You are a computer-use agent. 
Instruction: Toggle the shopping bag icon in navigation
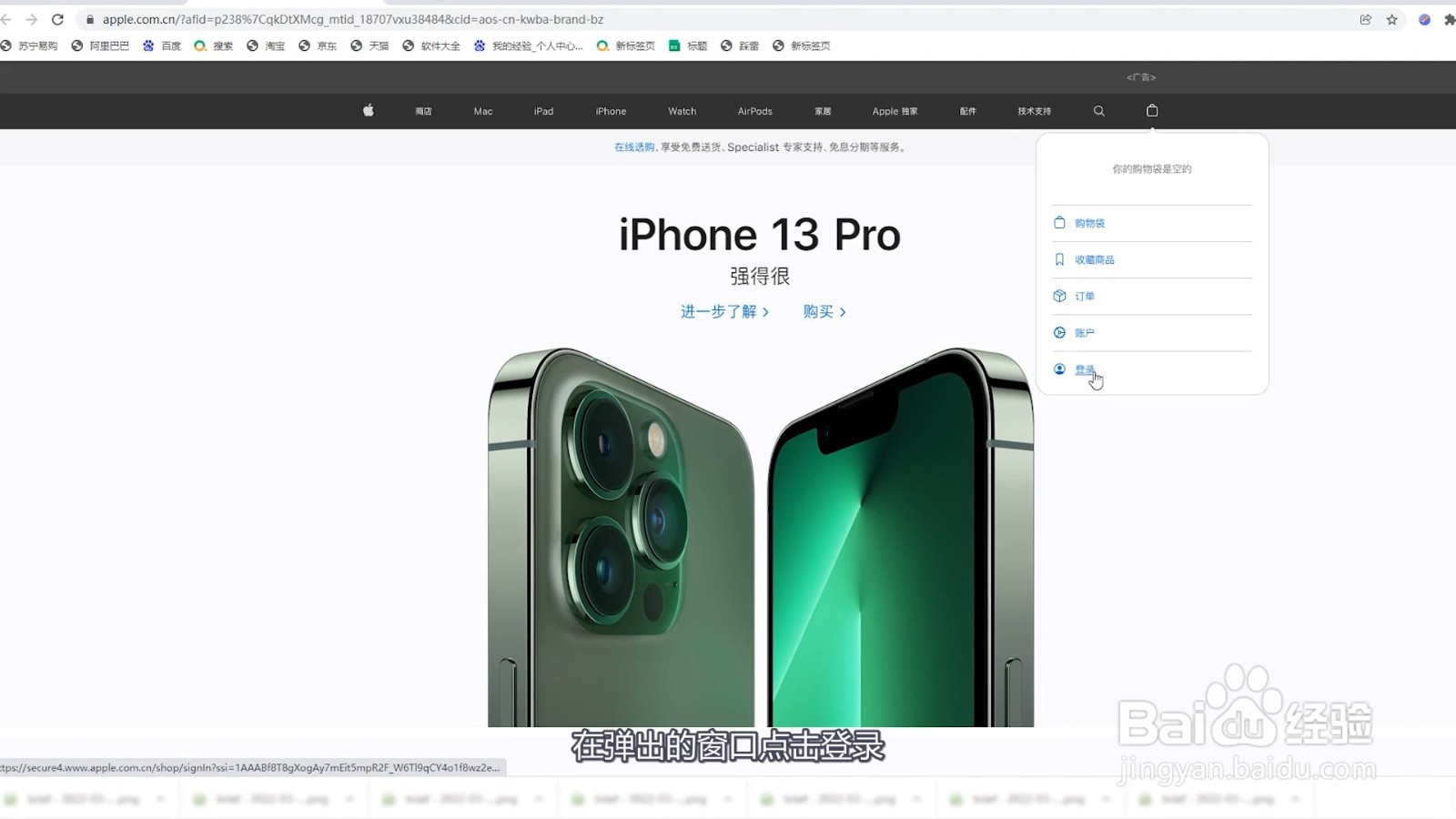coord(1152,110)
